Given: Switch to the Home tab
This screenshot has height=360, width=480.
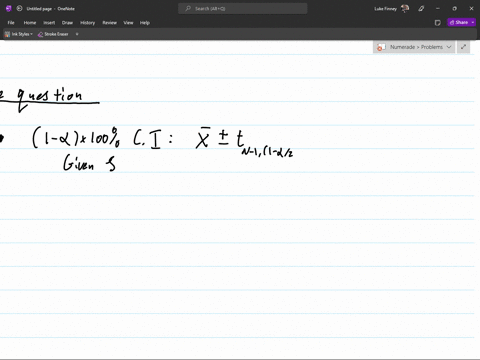Looking at the screenshot, I should click(x=30, y=23).
